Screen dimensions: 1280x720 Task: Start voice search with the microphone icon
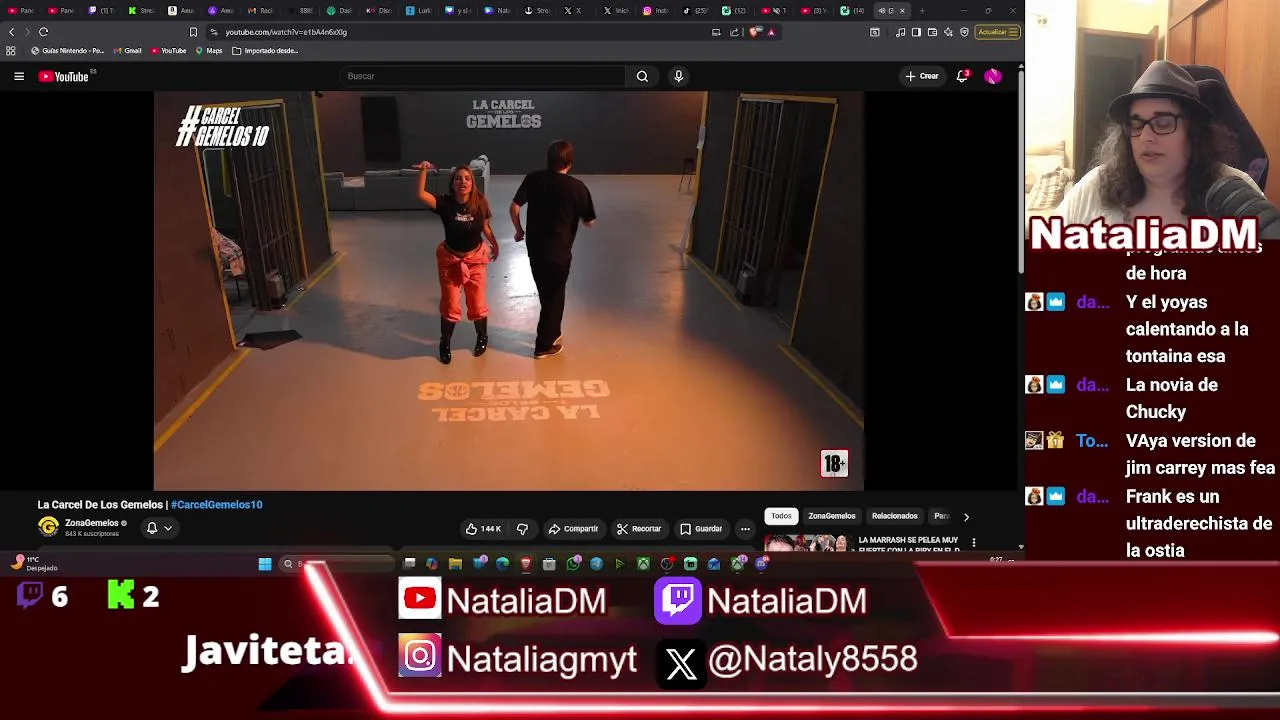pyautogui.click(x=678, y=76)
